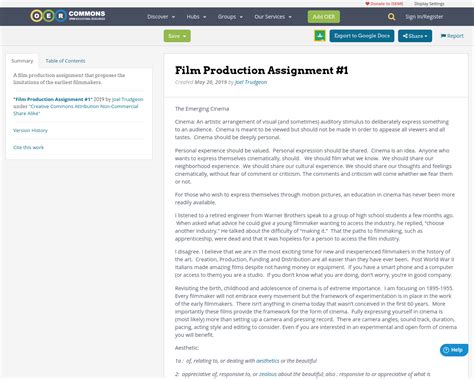Expand the Groups dropdown menu

click(x=230, y=17)
